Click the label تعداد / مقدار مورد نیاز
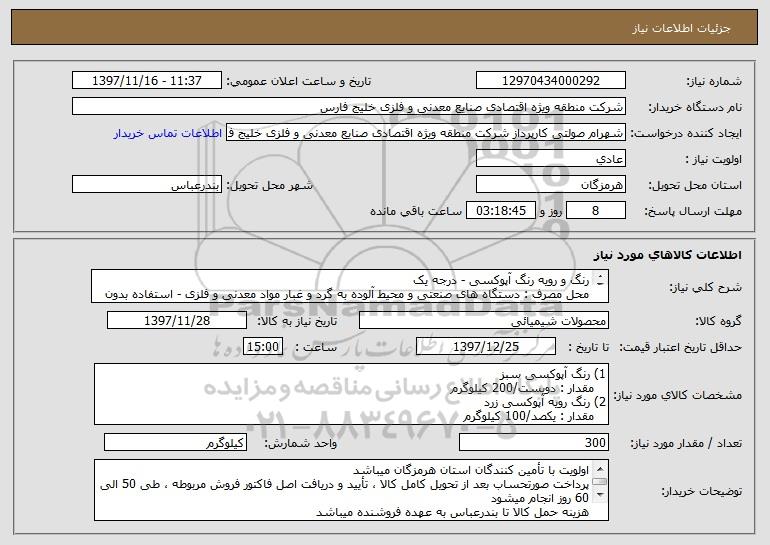This screenshot has width=770, height=545. [686, 443]
